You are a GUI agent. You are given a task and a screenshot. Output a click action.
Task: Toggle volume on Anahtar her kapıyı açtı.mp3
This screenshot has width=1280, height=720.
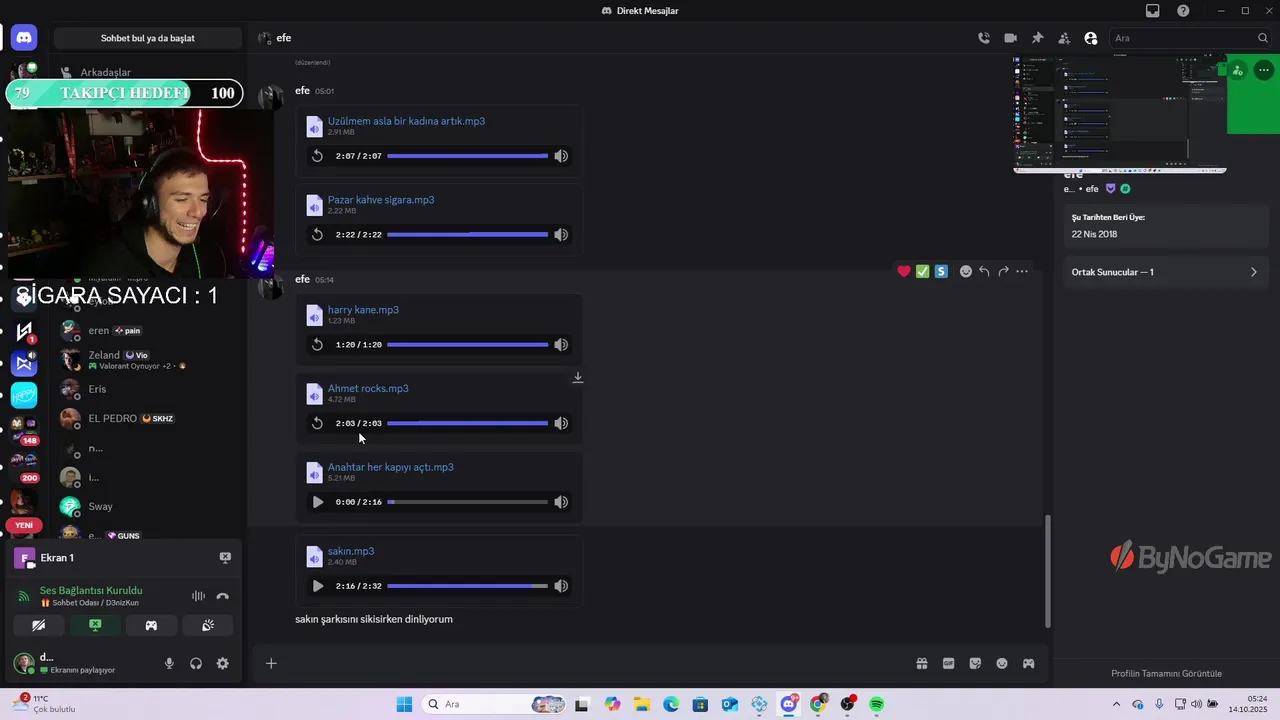561,502
